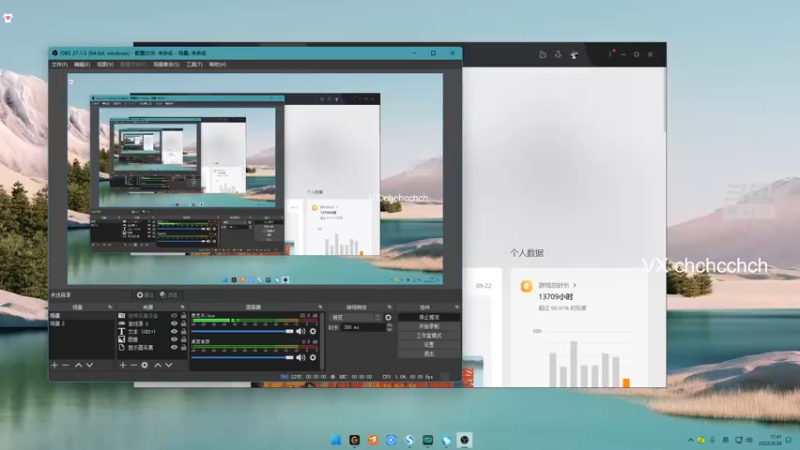
Task: Toggle visibility of 图像 source
Action: tap(174, 339)
